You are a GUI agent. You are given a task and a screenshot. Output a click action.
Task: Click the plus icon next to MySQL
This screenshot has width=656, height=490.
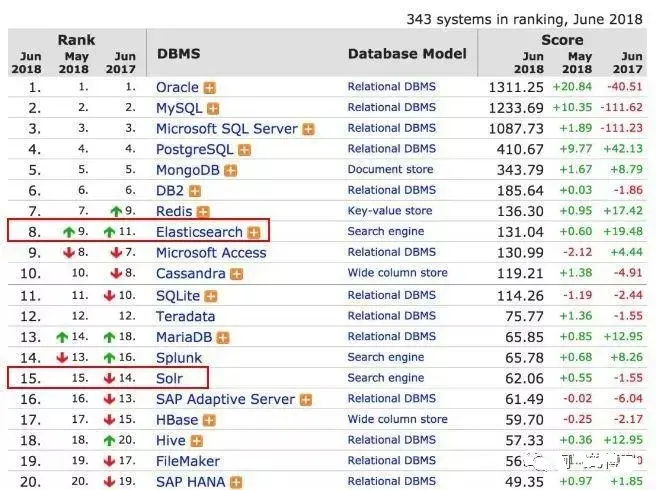213,109
